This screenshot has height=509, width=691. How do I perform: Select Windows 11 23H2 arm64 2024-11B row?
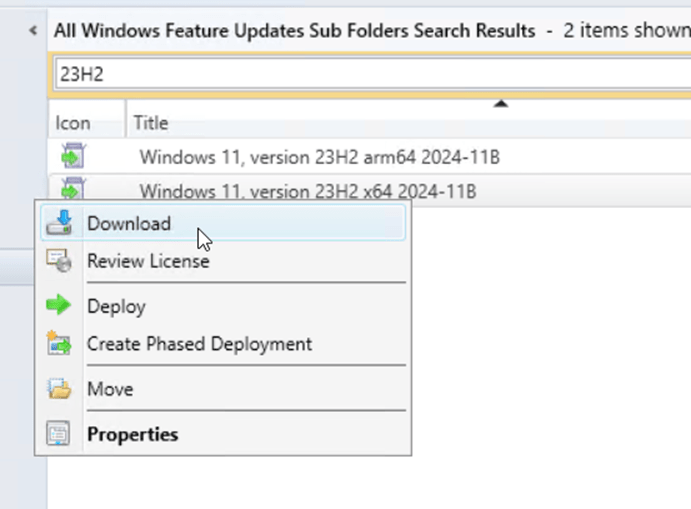[x=320, y=156]
